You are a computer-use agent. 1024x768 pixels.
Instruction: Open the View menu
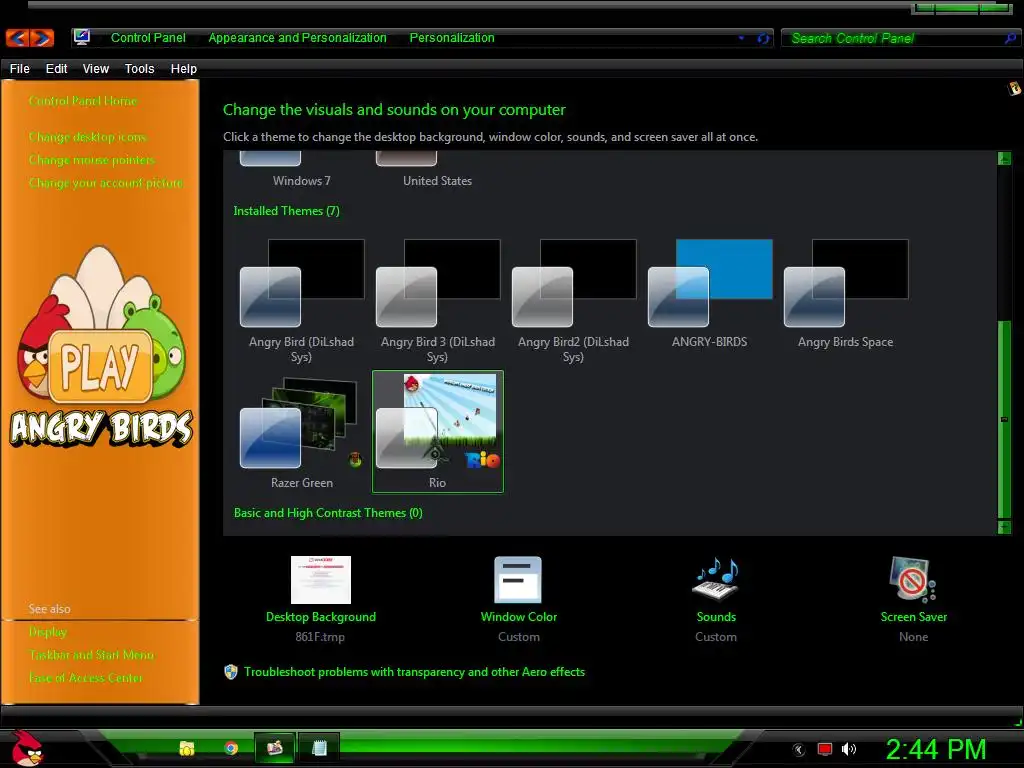(x=95, y=69)
